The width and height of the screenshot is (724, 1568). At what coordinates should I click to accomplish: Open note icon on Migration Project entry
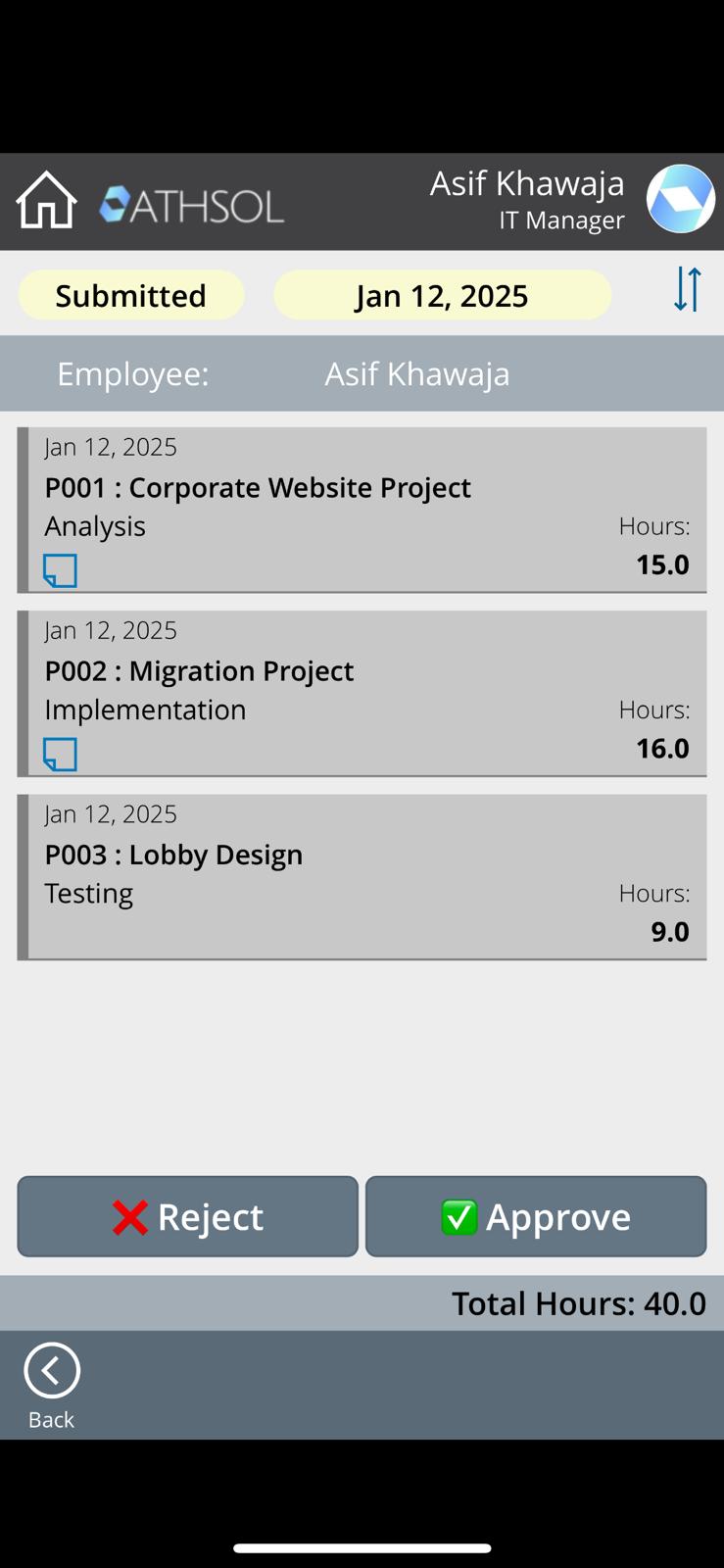[x=60, y=754]
